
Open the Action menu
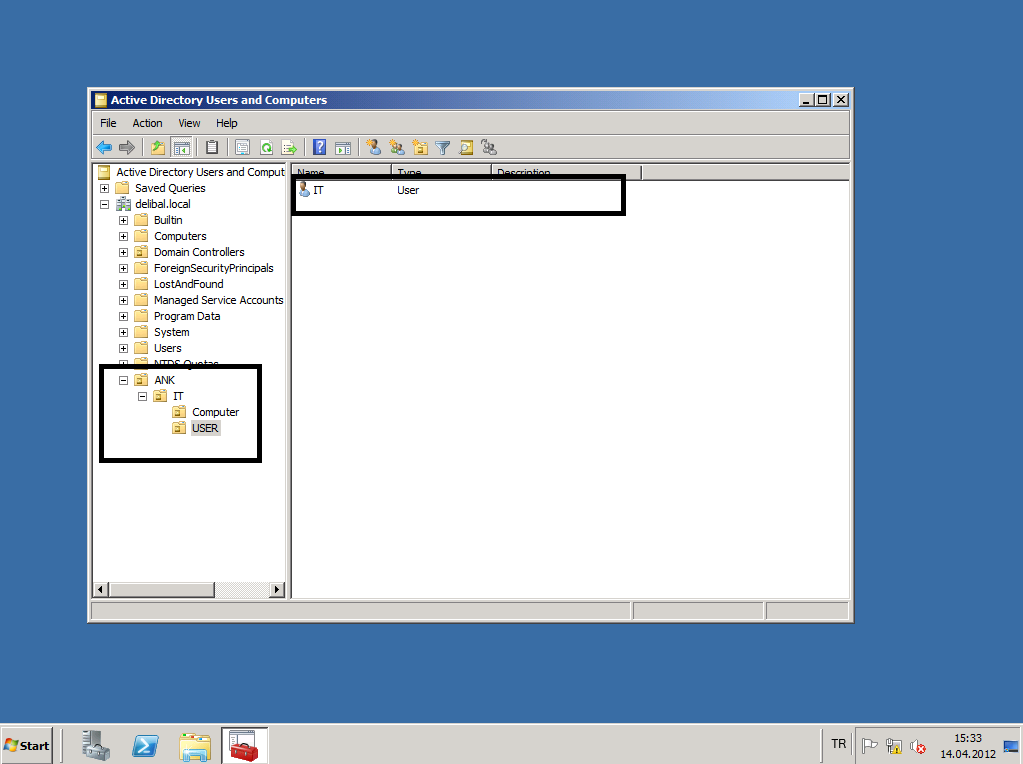[x=147, y=123]
